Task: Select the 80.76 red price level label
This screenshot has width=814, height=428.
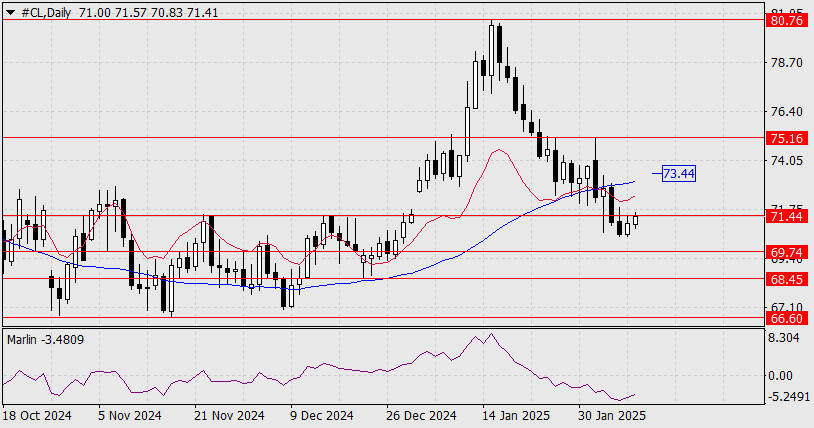Action: click(787, 21)
